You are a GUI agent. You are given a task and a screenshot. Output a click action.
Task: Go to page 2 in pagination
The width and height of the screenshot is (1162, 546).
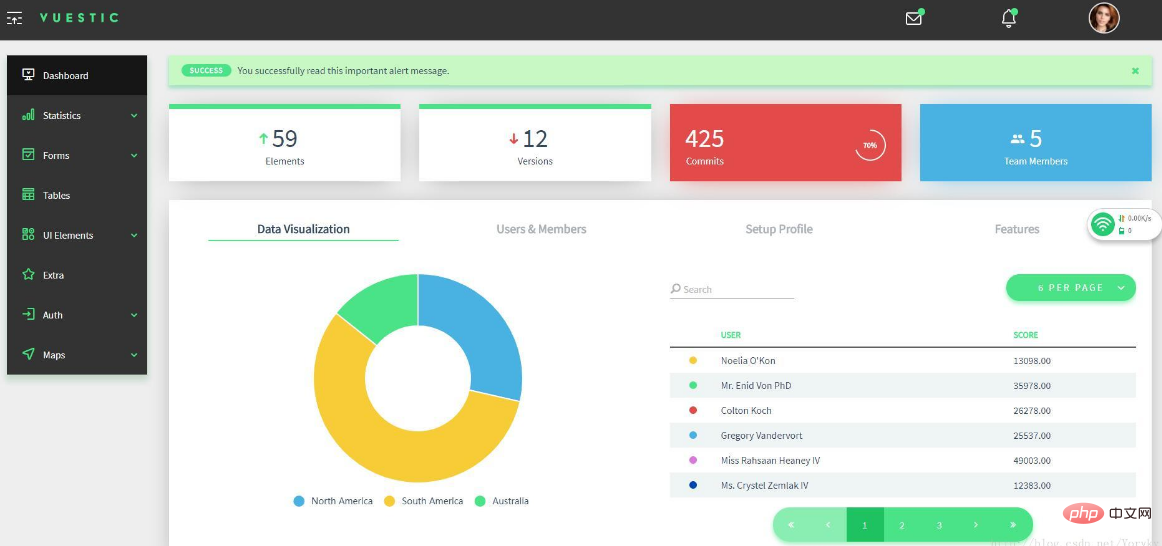coord(902,525)
